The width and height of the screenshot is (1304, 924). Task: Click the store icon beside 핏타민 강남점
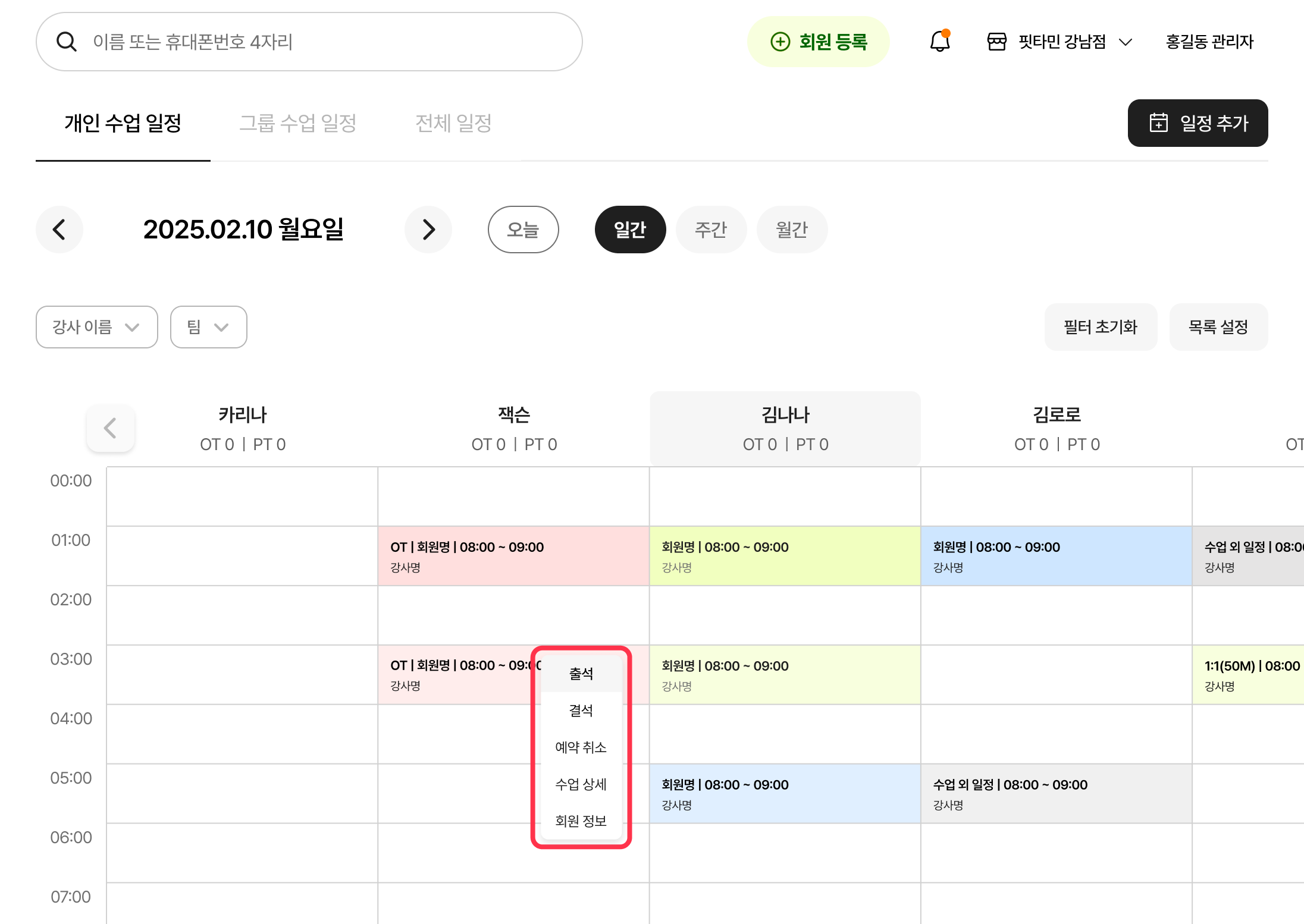click(996, 42)
